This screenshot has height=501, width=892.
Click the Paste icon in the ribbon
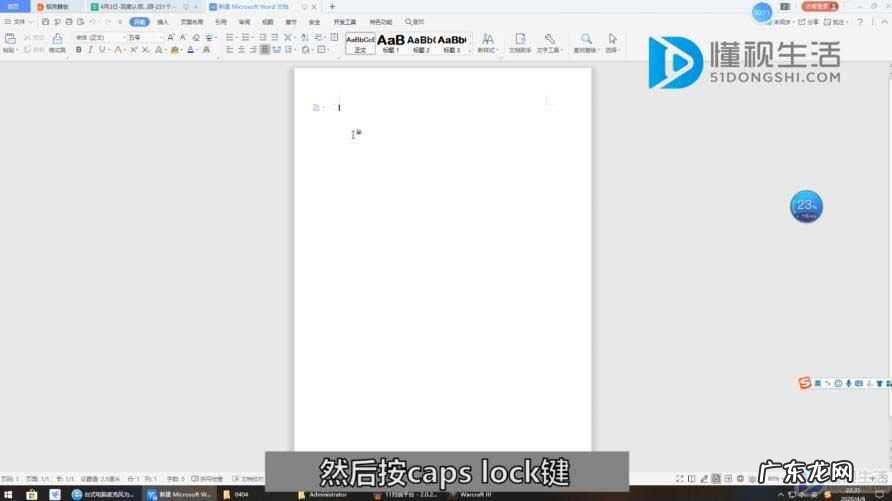click(x=10, y=39)
